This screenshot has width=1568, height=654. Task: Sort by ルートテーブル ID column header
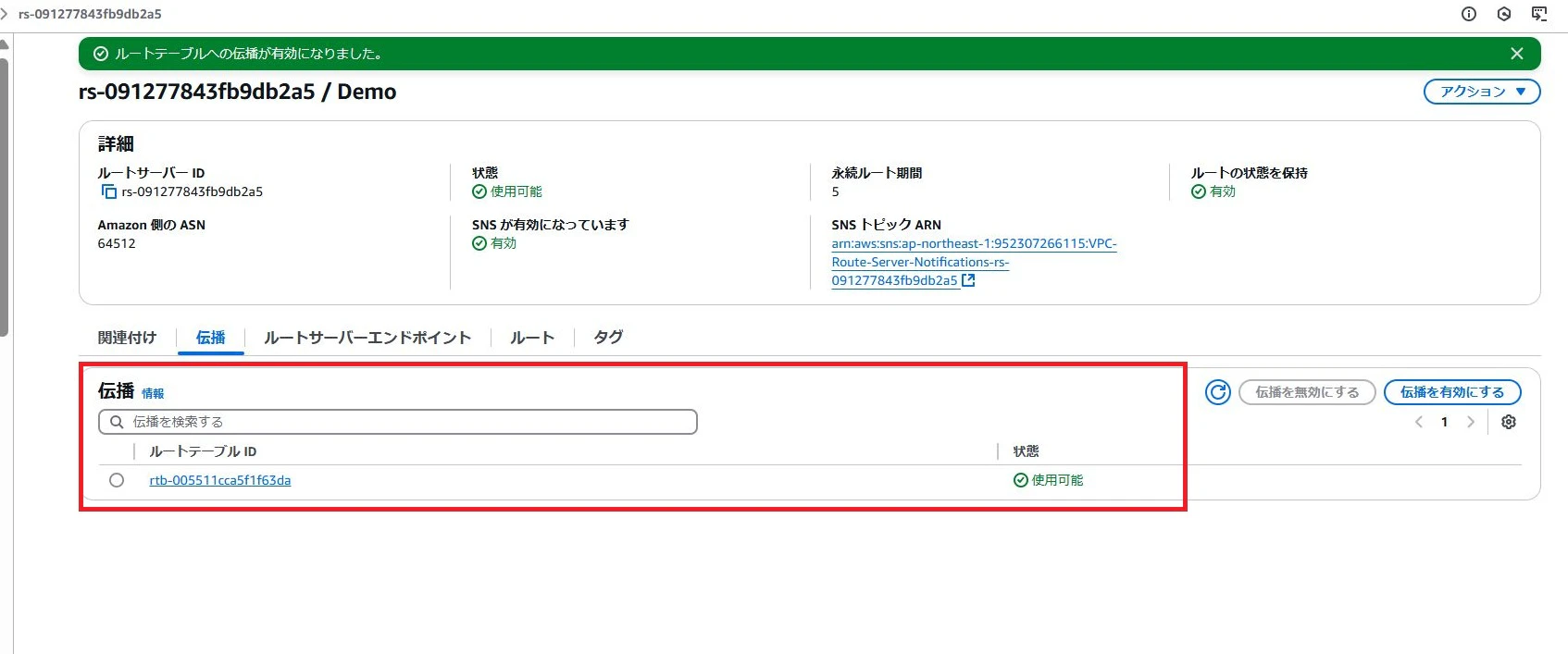pos(203,451)
